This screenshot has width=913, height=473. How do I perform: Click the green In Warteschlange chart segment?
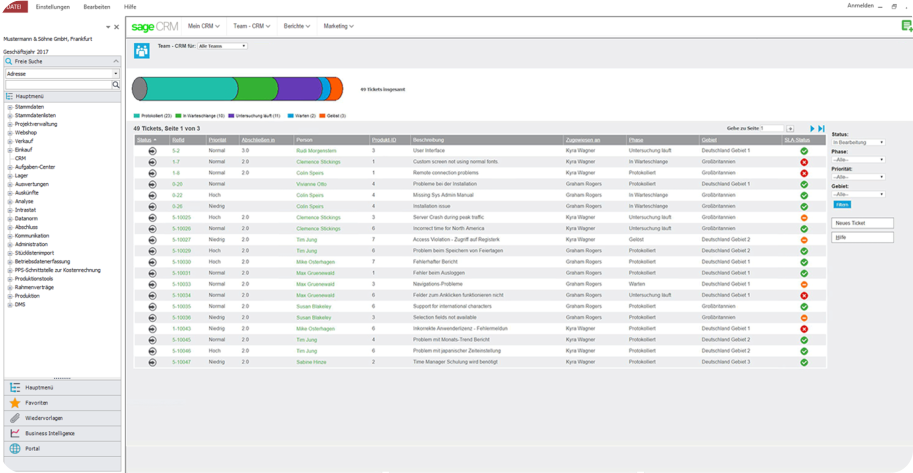[257, 89]
